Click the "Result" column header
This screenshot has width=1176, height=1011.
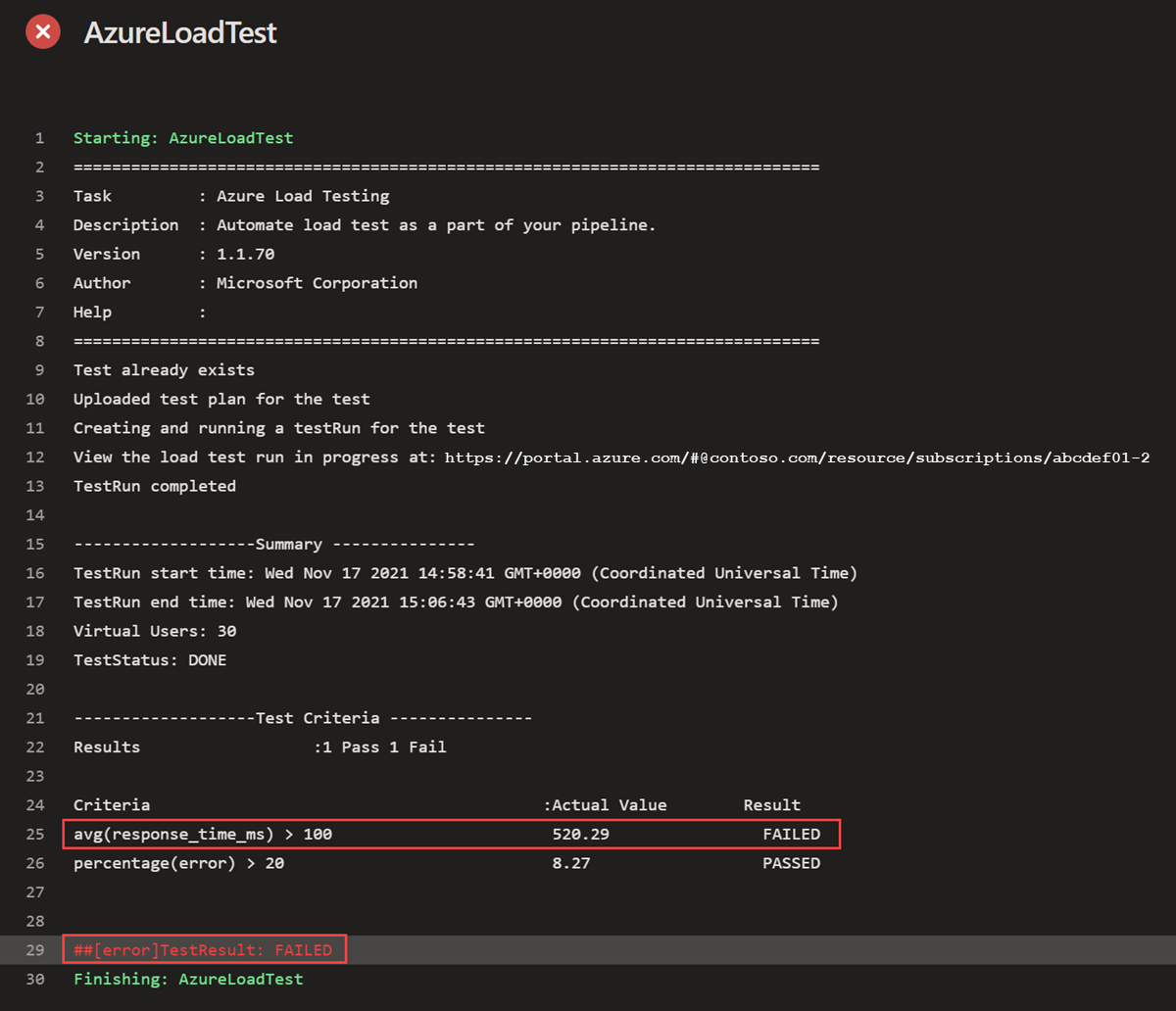pyautogui.click(x=771, y=805)
